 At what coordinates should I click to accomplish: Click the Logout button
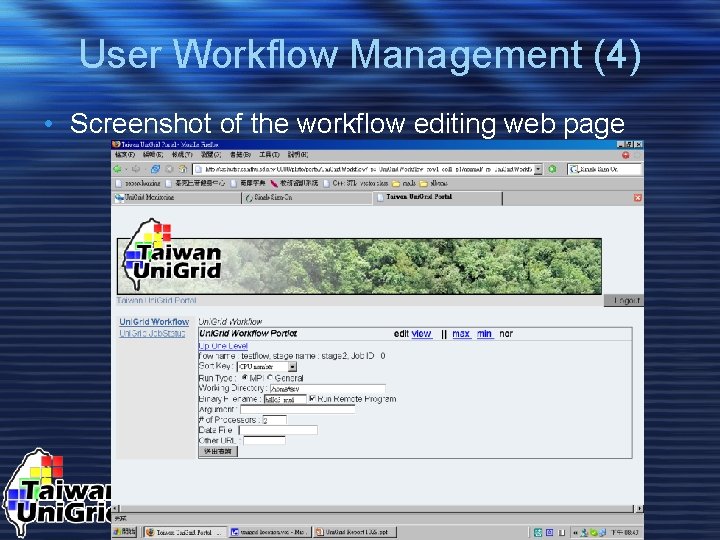(x=624, y=301)
